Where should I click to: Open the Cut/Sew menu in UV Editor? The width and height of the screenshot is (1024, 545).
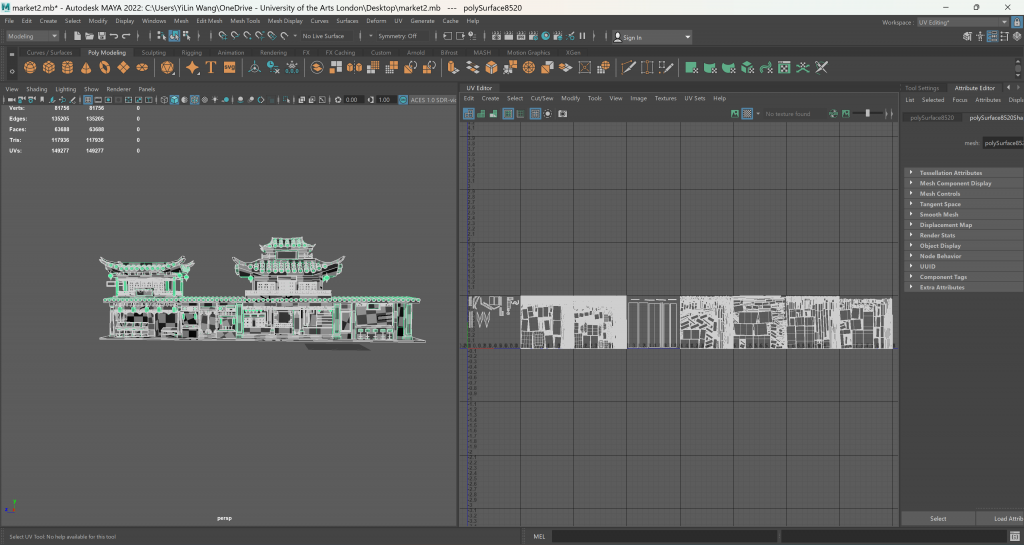click(541, 99)
